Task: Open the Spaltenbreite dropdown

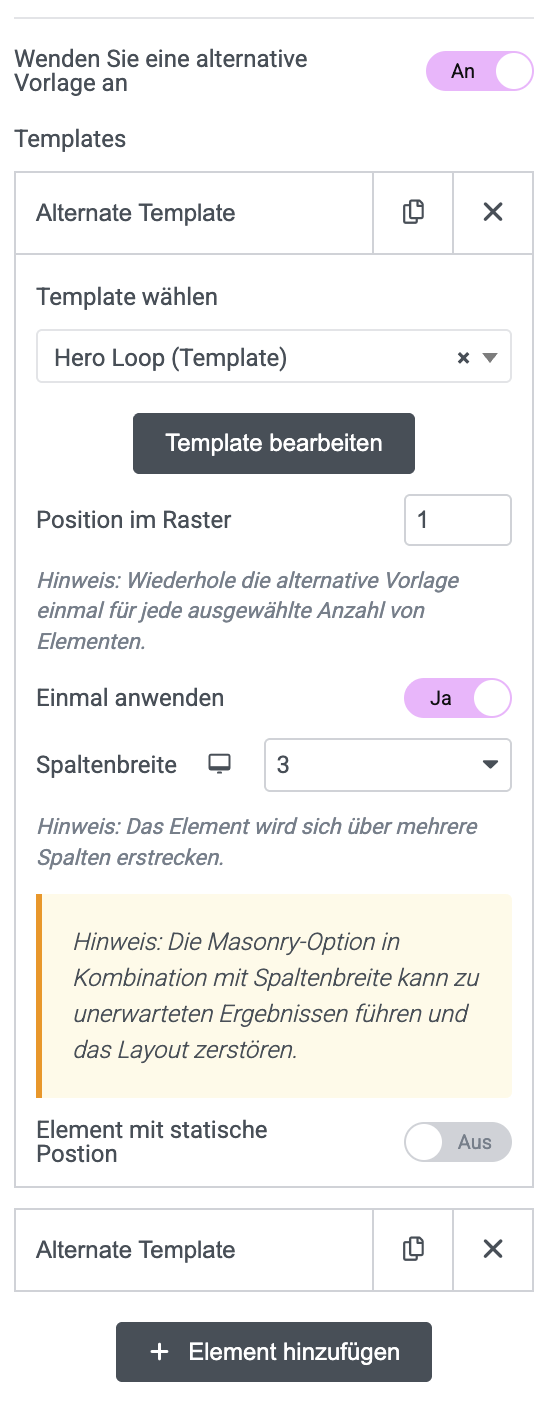Action: coord(388,765)
